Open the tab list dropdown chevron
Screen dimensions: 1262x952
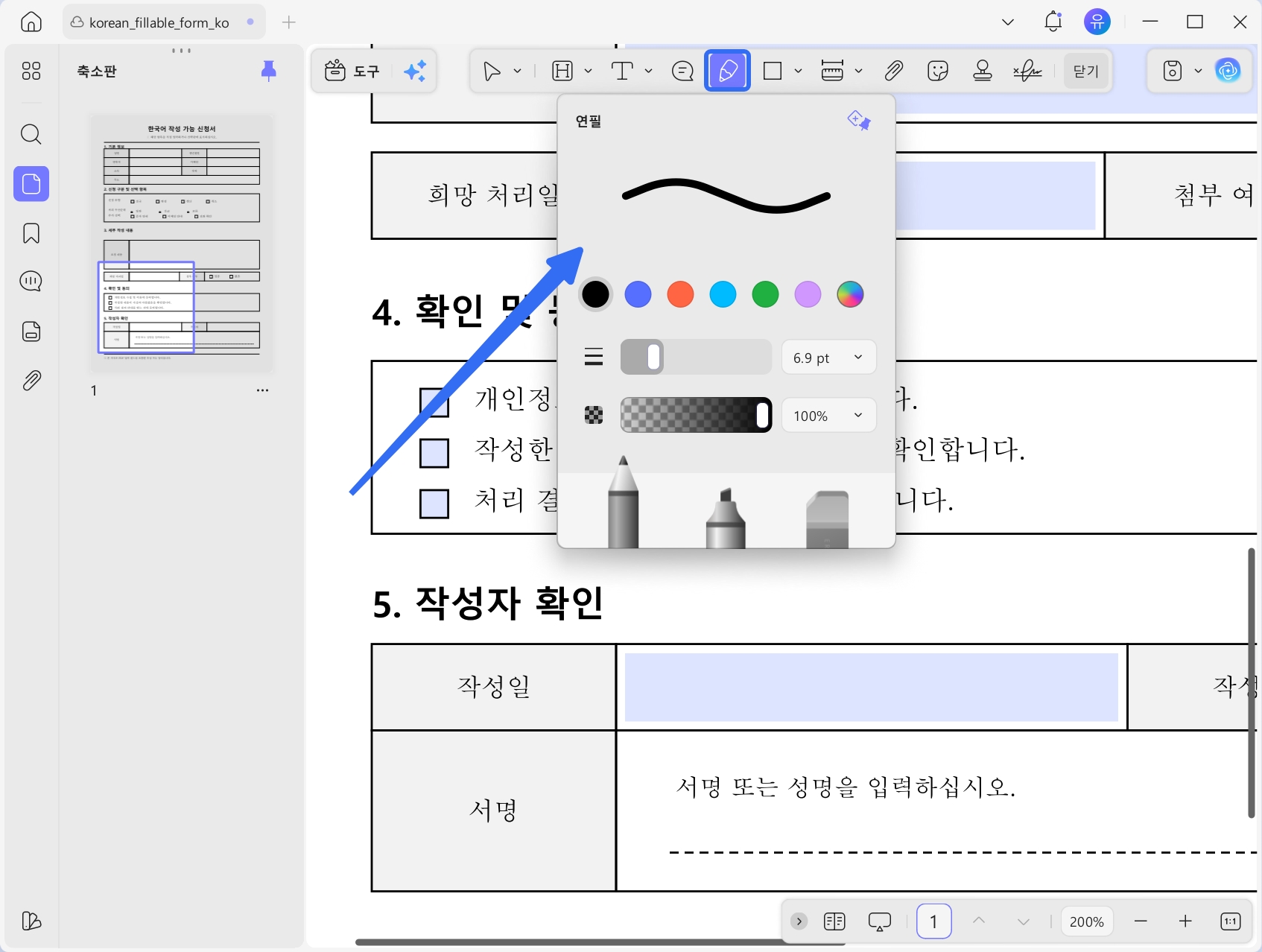pos(1008,22)
